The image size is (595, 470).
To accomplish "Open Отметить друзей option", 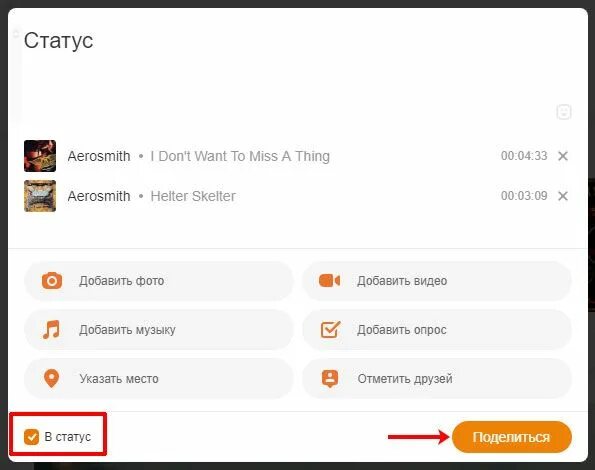I will (437, 378).
